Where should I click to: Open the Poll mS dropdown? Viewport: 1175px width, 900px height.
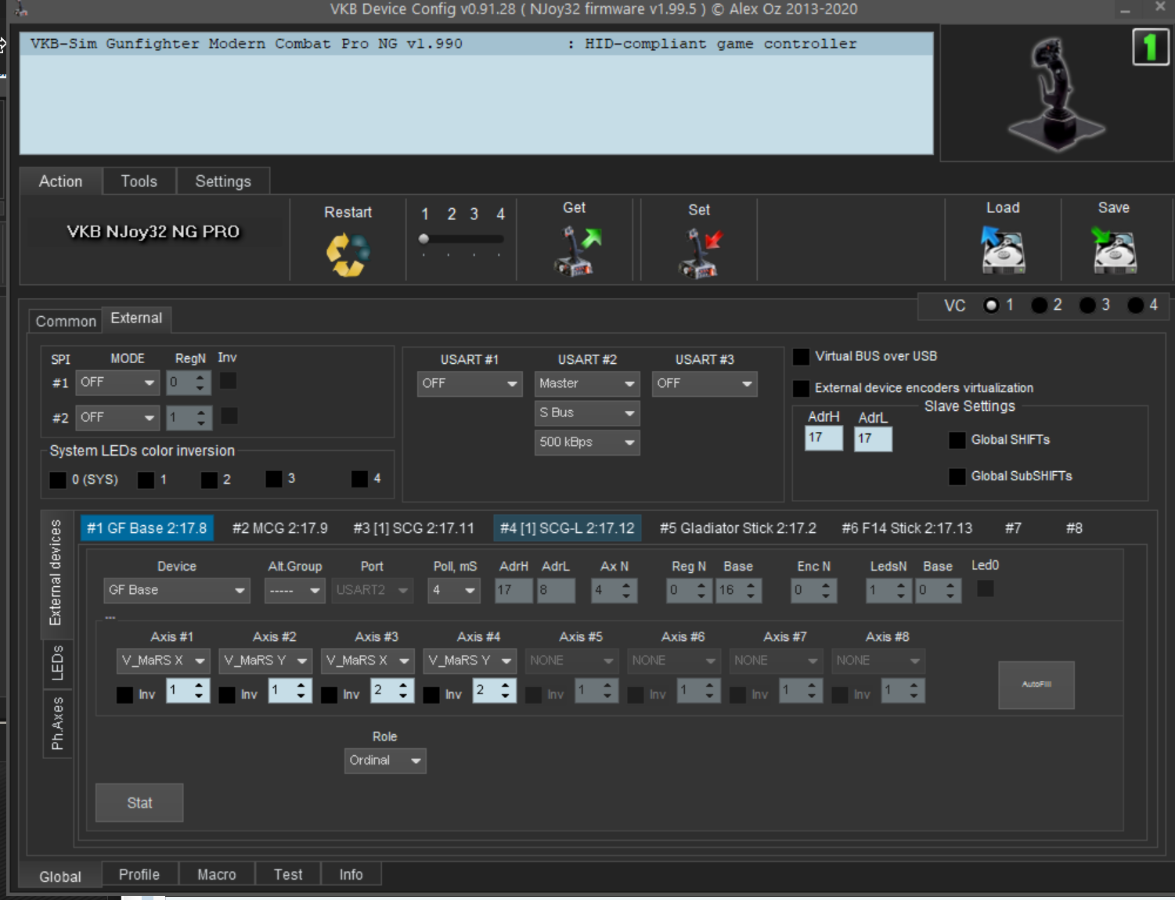tap(453, 591)
